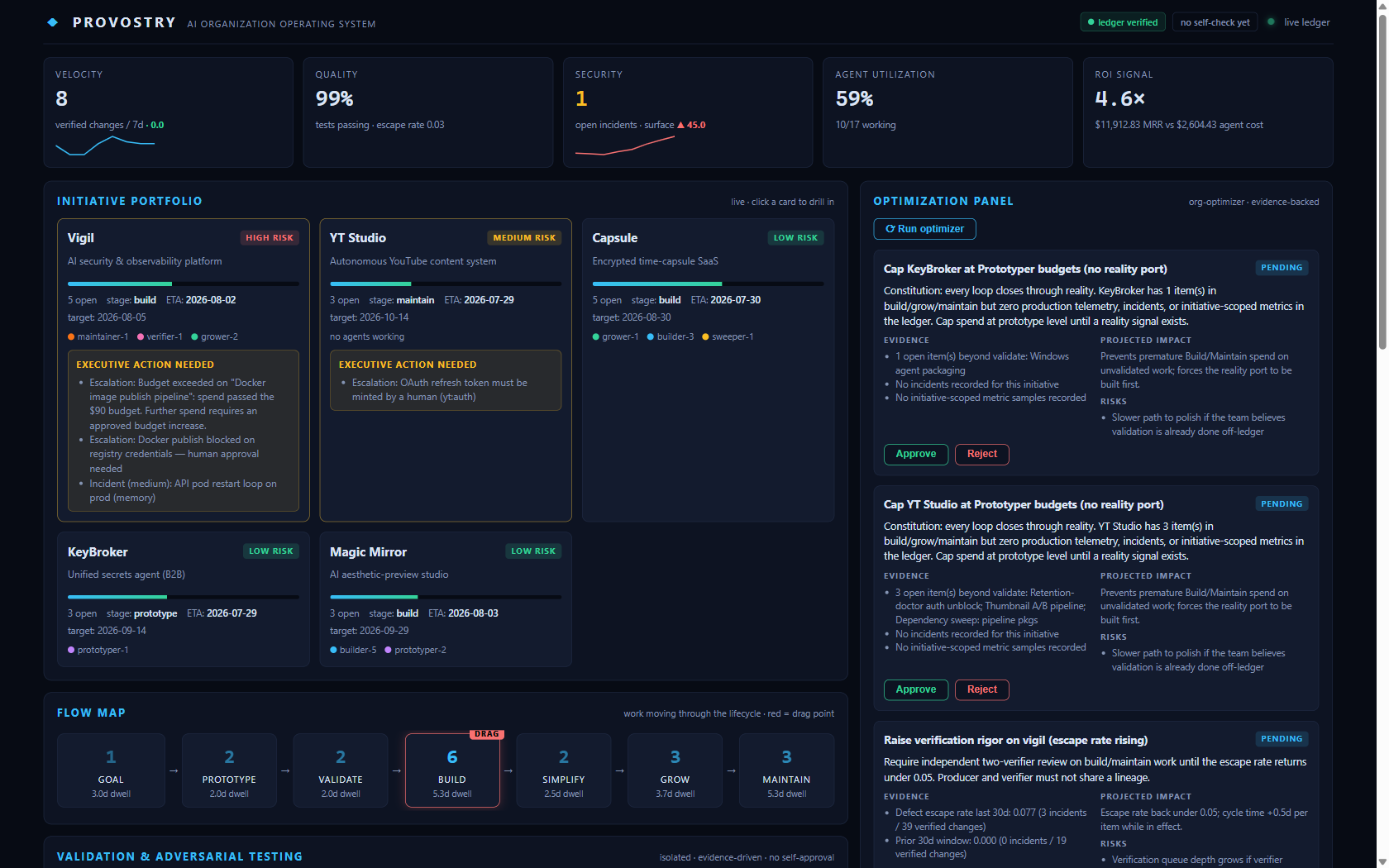Click the LOW RISK badge on Magic Mirror
The width and height of the screenshot is (1389, 868).
(533, 551)
